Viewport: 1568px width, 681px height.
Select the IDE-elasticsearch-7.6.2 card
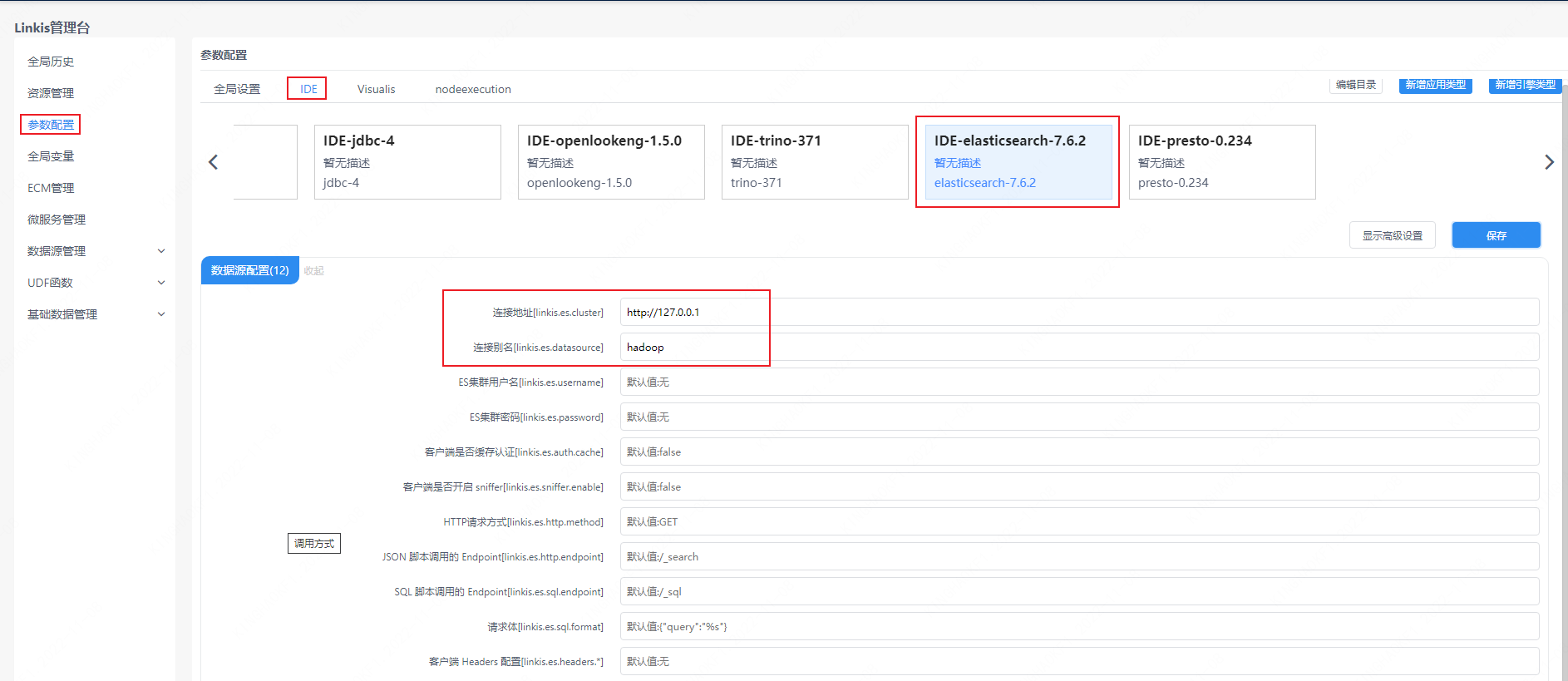pyautogui.click(x=1018, y=162)
